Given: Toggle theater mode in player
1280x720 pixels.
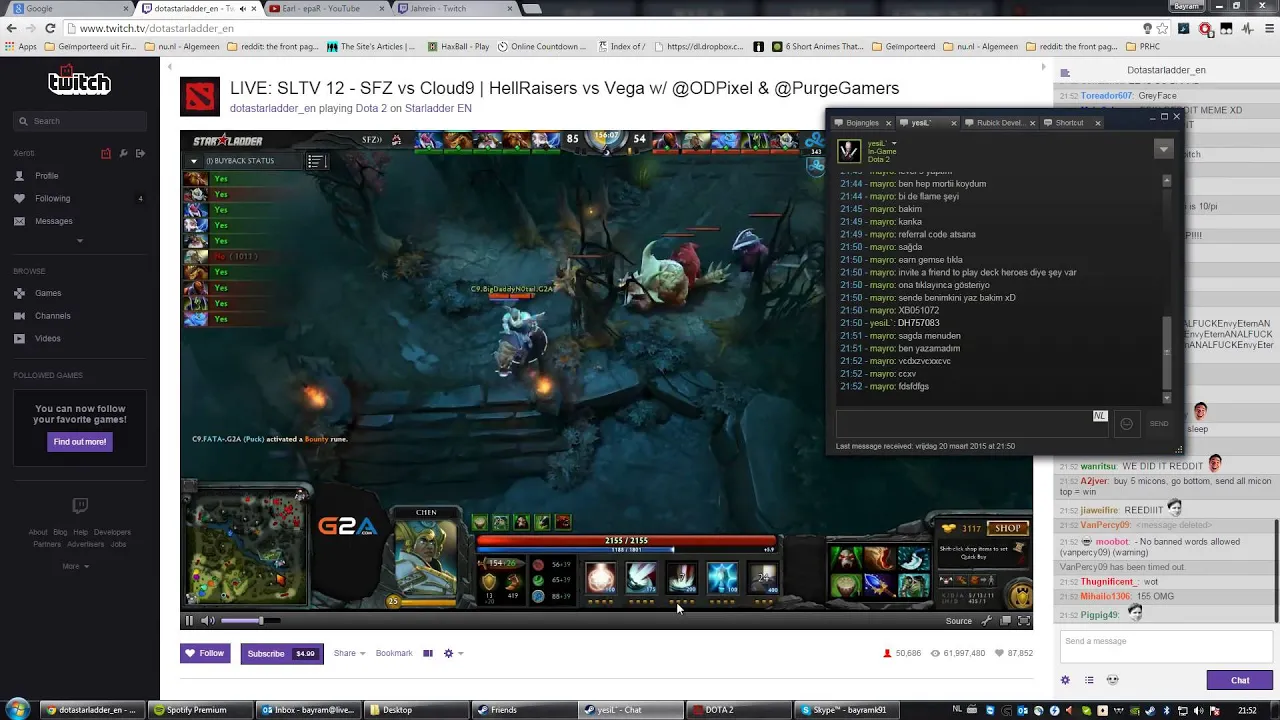Looking at the screenshot, I should (1005, 621).
